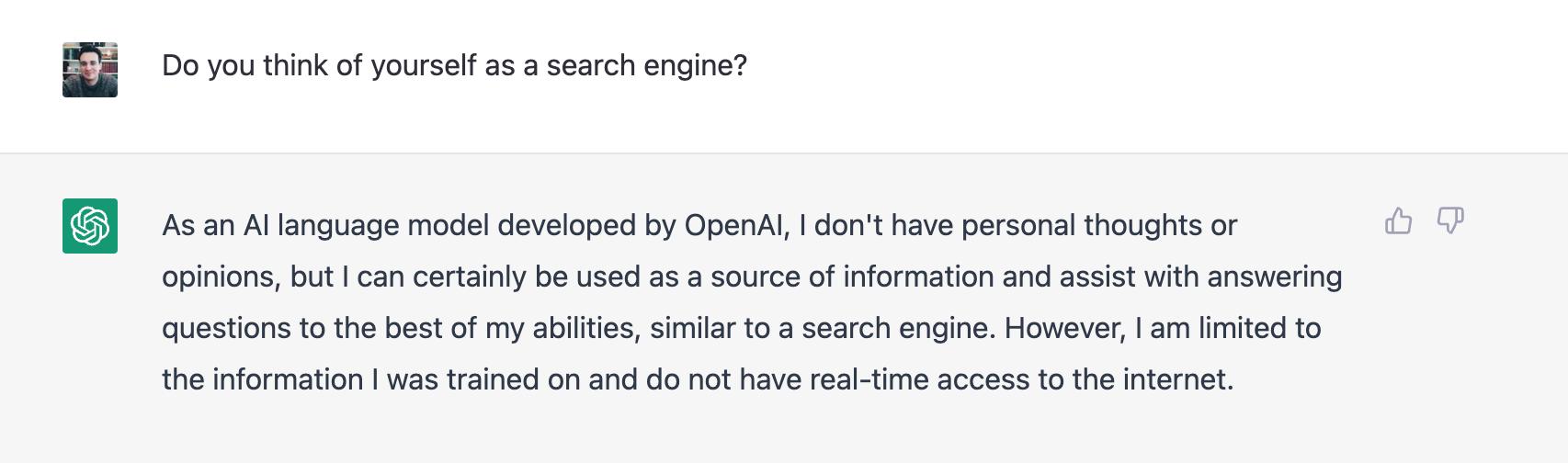
Task: Click the word "abilities" in the response
Action: [x=584, y=328]
